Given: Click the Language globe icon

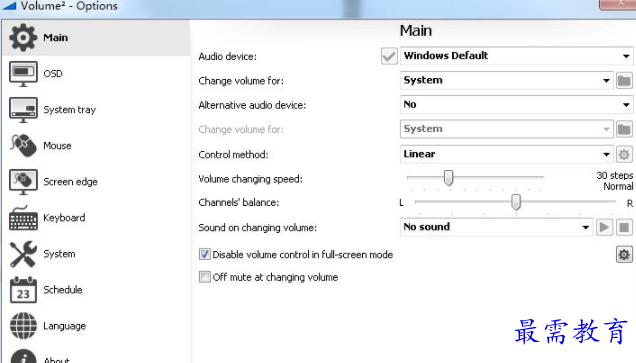Looking at the screenshot, I should (23, 326).
